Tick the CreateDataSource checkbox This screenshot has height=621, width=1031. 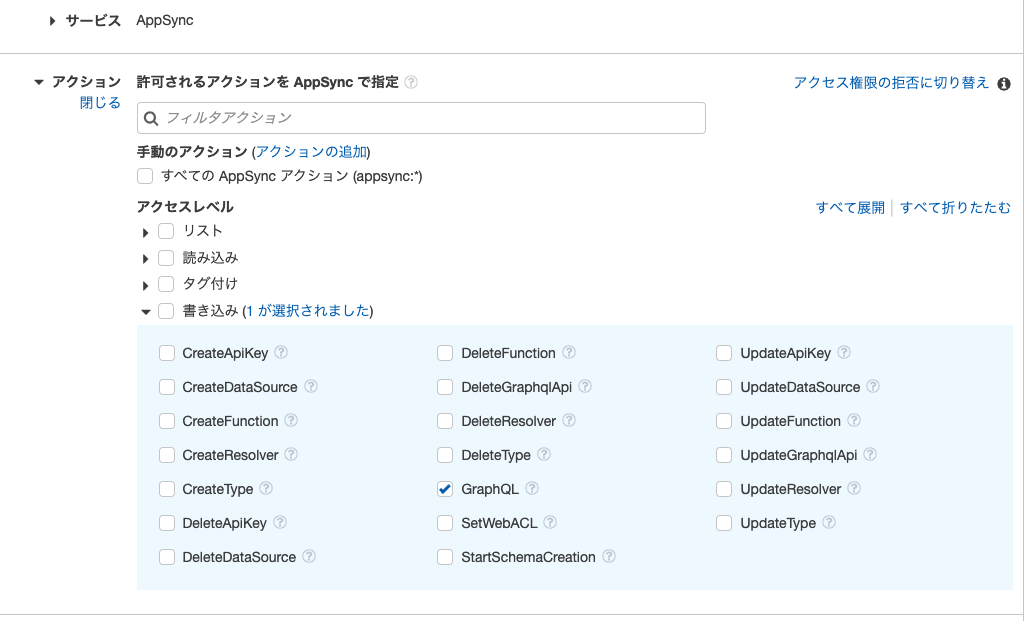tap(167, 387)
